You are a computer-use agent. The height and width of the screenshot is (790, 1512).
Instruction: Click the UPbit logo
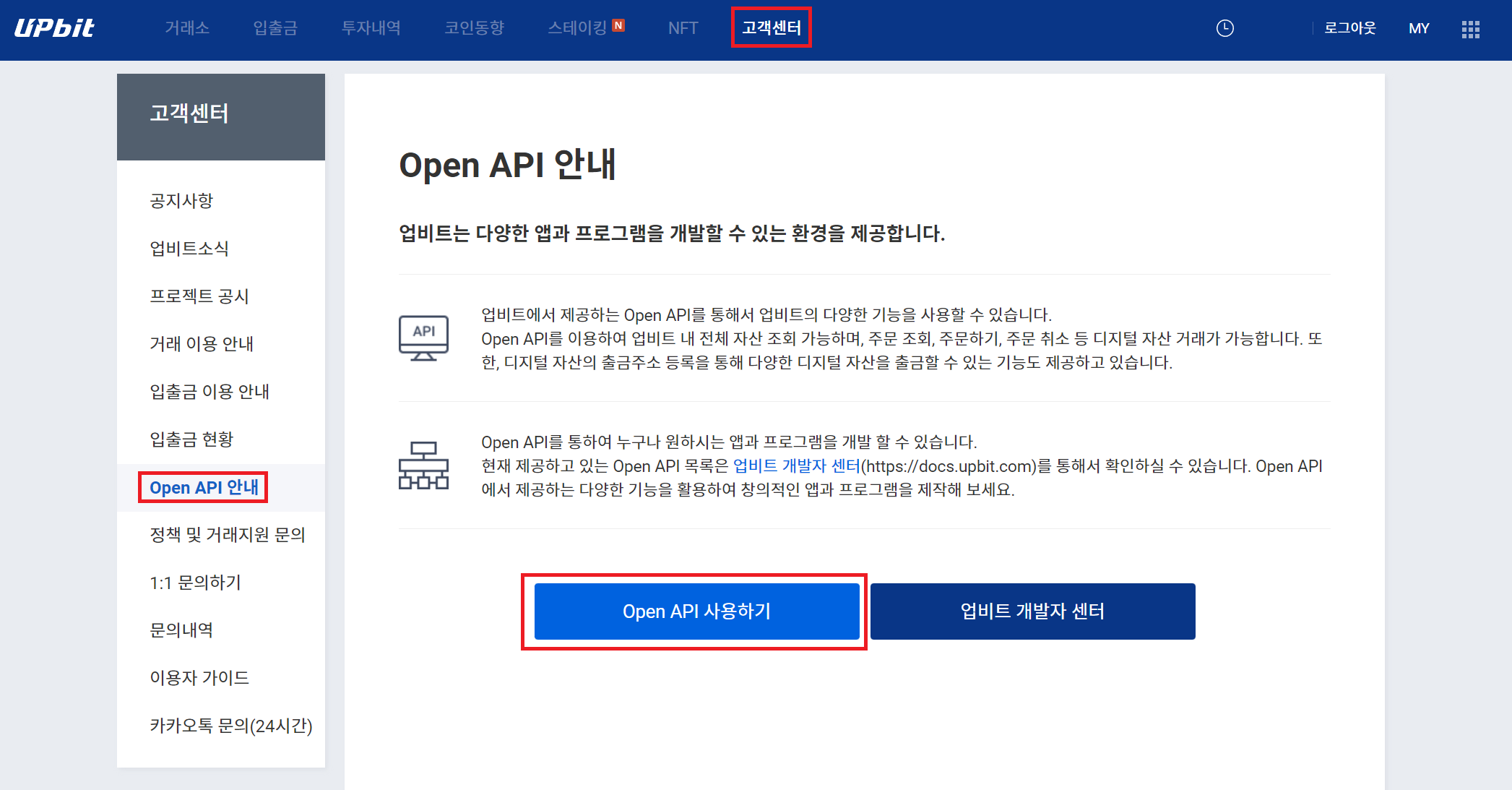54,28
